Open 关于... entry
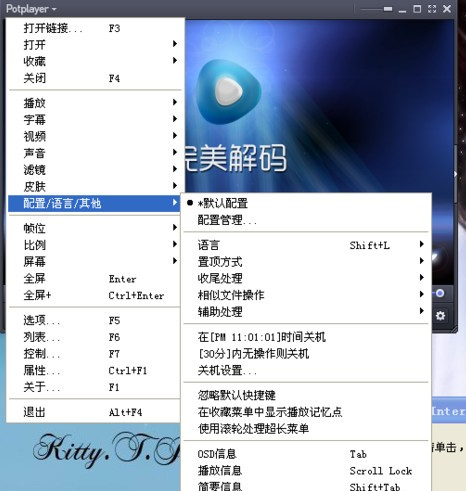 click(x=94, y=387)
